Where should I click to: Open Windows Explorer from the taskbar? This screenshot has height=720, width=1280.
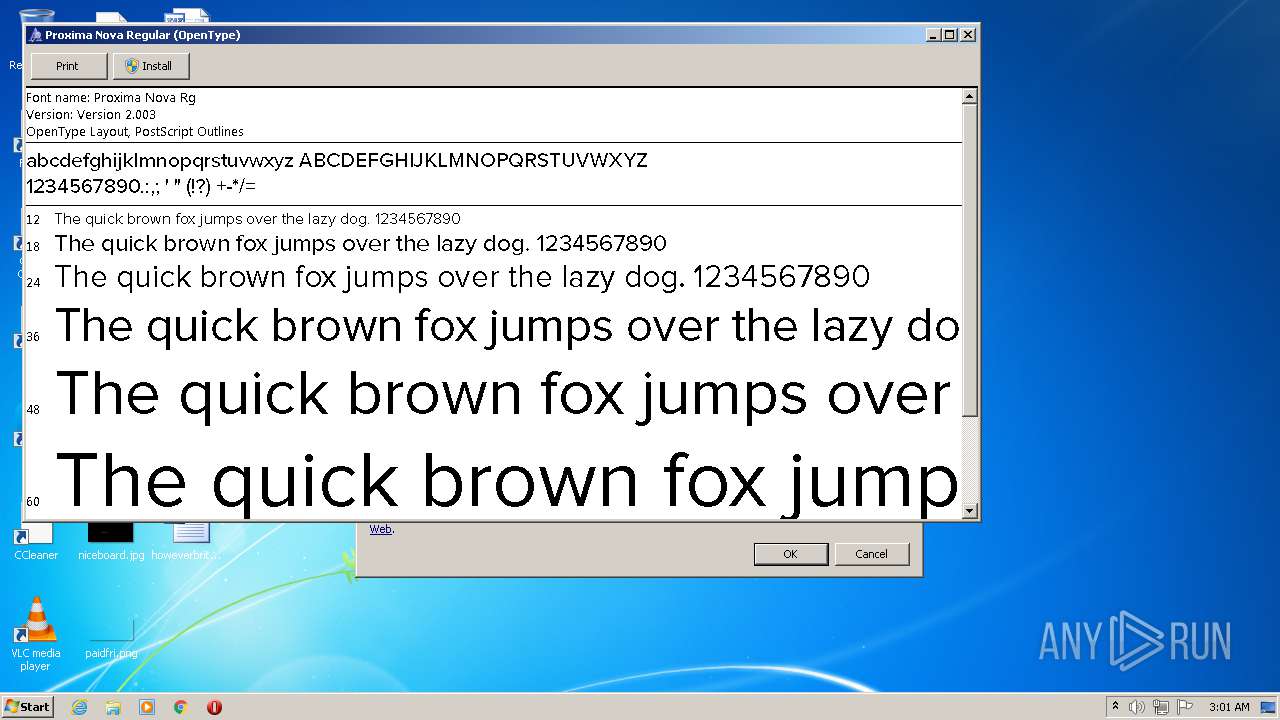pos(113,707)
